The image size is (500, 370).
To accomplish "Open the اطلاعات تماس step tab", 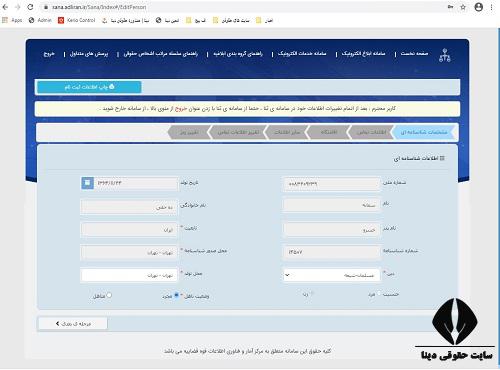I will tap(371, 132).
